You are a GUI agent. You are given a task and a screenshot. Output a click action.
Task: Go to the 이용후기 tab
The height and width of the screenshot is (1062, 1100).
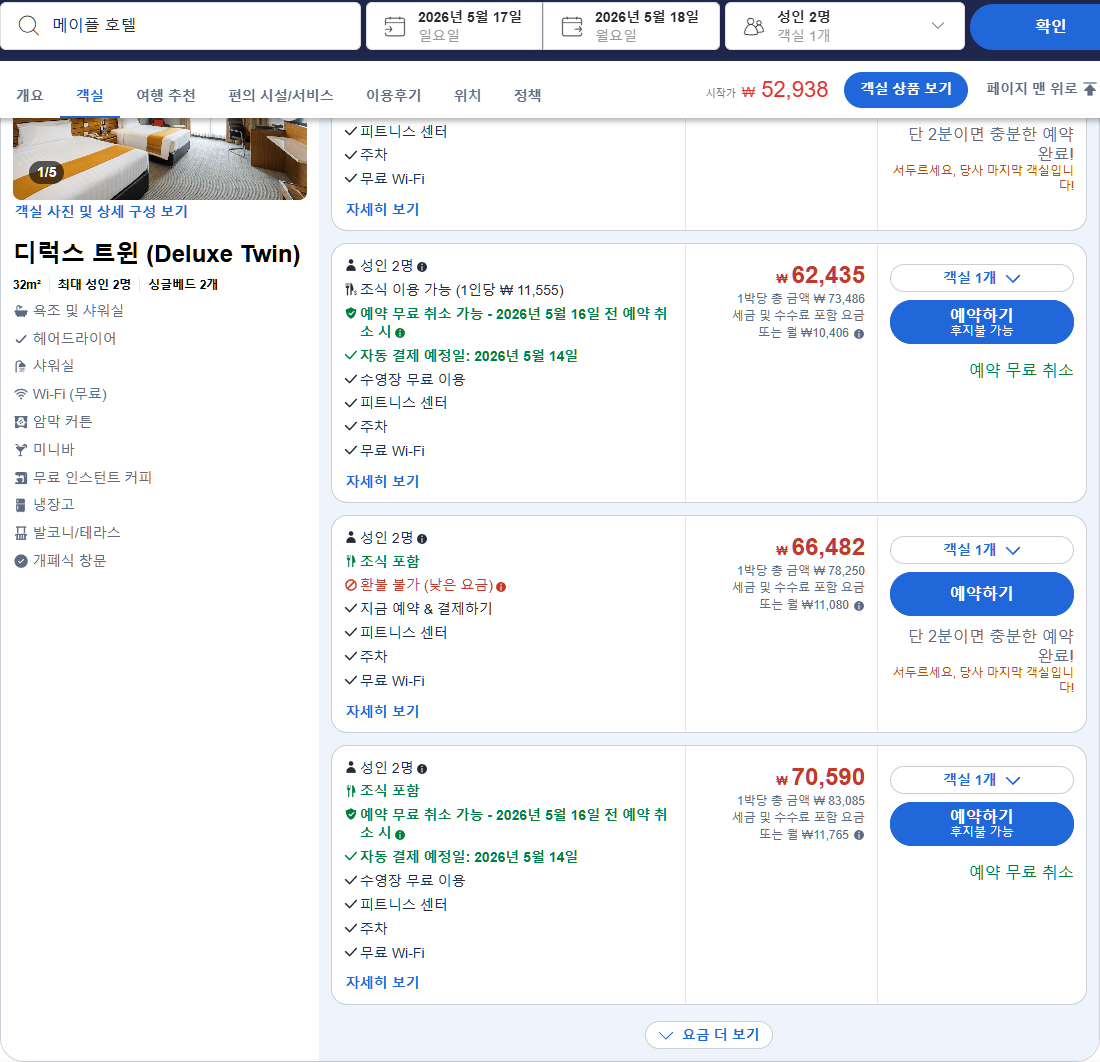pyautogui.click(x=394, y=95)
